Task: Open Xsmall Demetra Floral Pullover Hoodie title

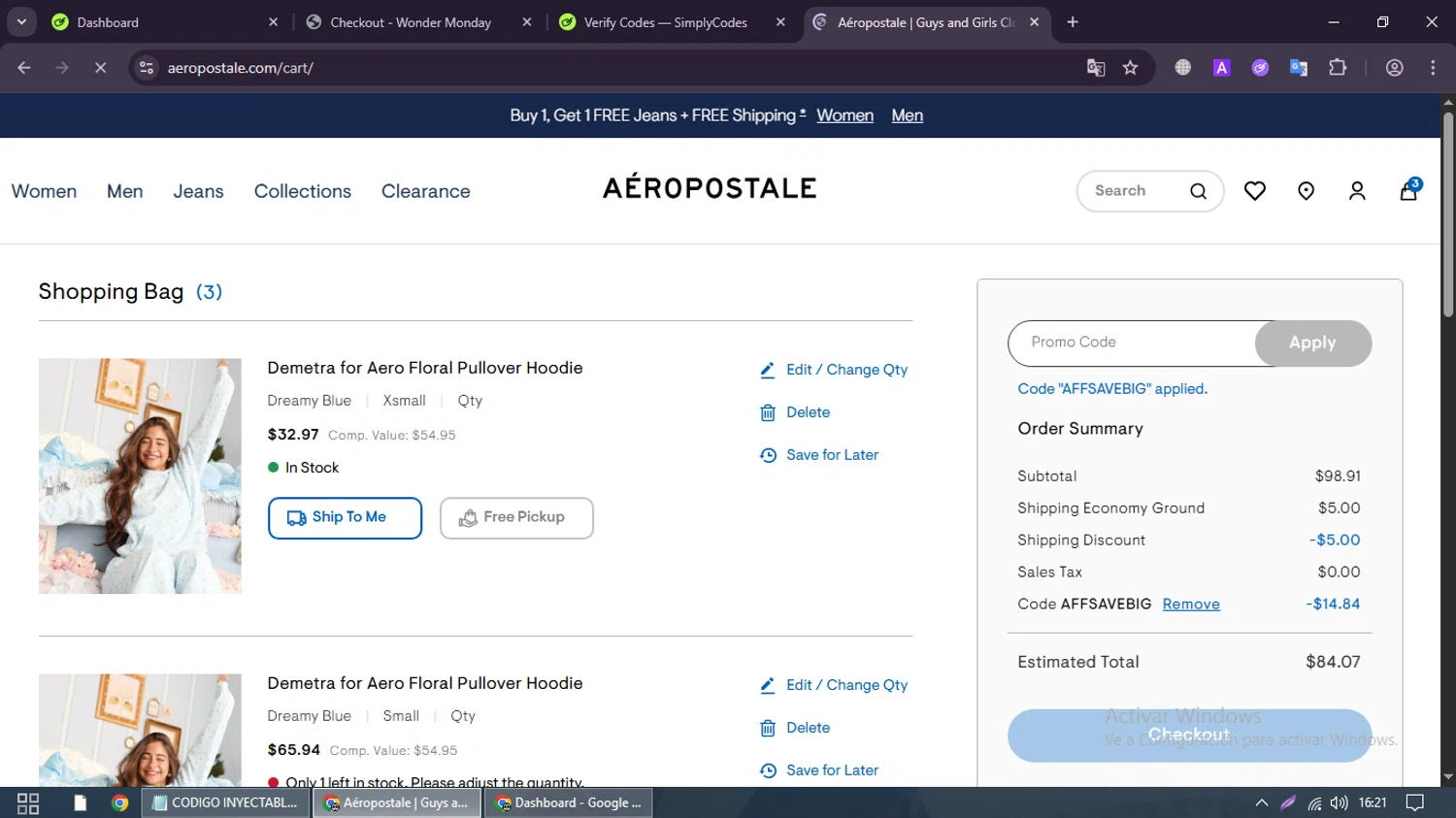Action: (x=425, y=368)
